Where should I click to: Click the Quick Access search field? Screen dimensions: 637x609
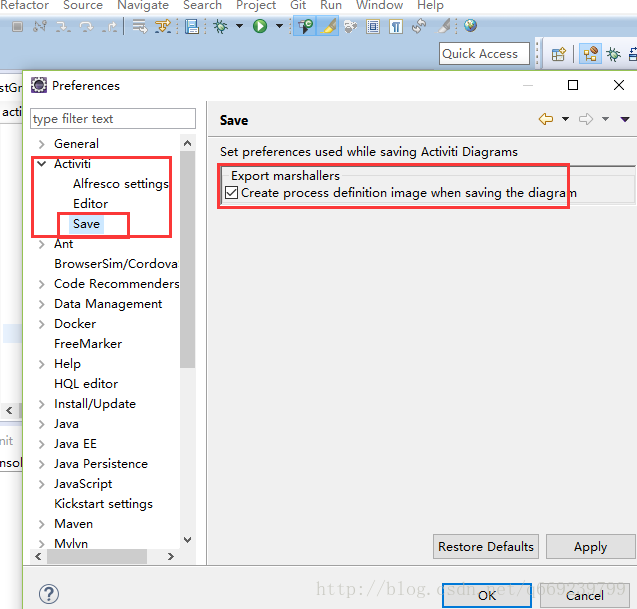484,54
